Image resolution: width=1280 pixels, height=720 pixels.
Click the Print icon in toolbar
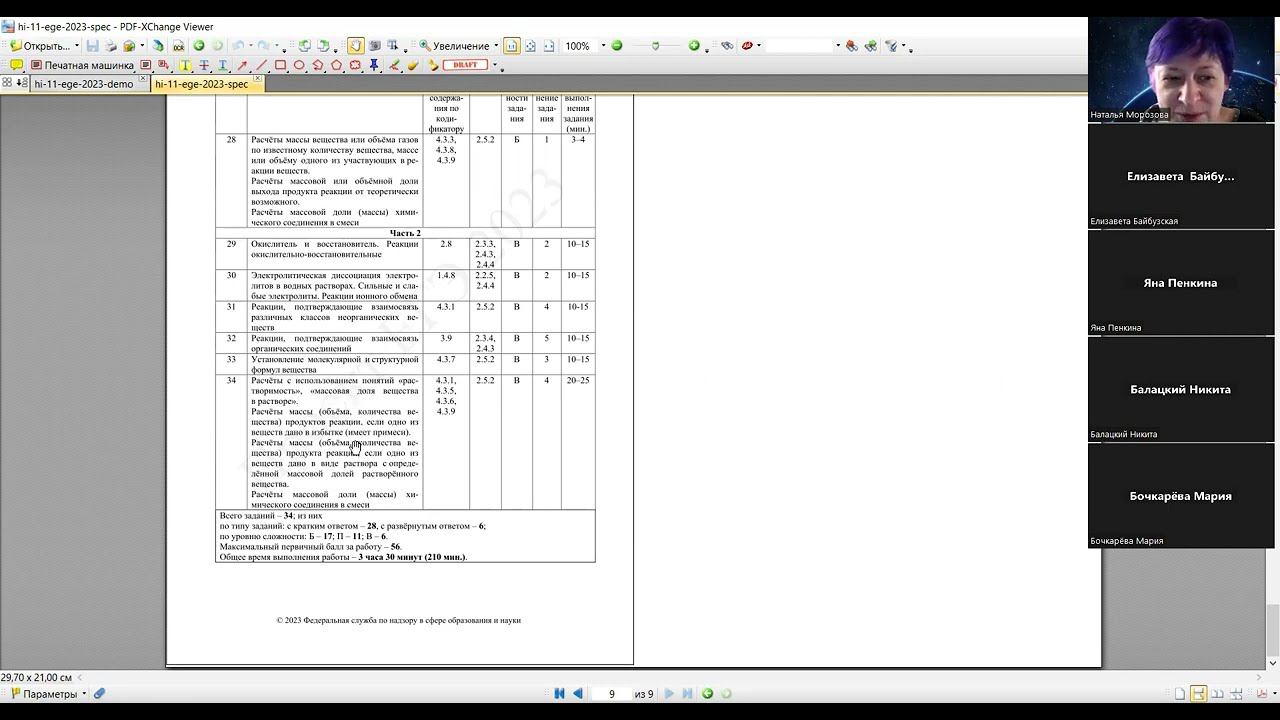[x=111, y=46]
